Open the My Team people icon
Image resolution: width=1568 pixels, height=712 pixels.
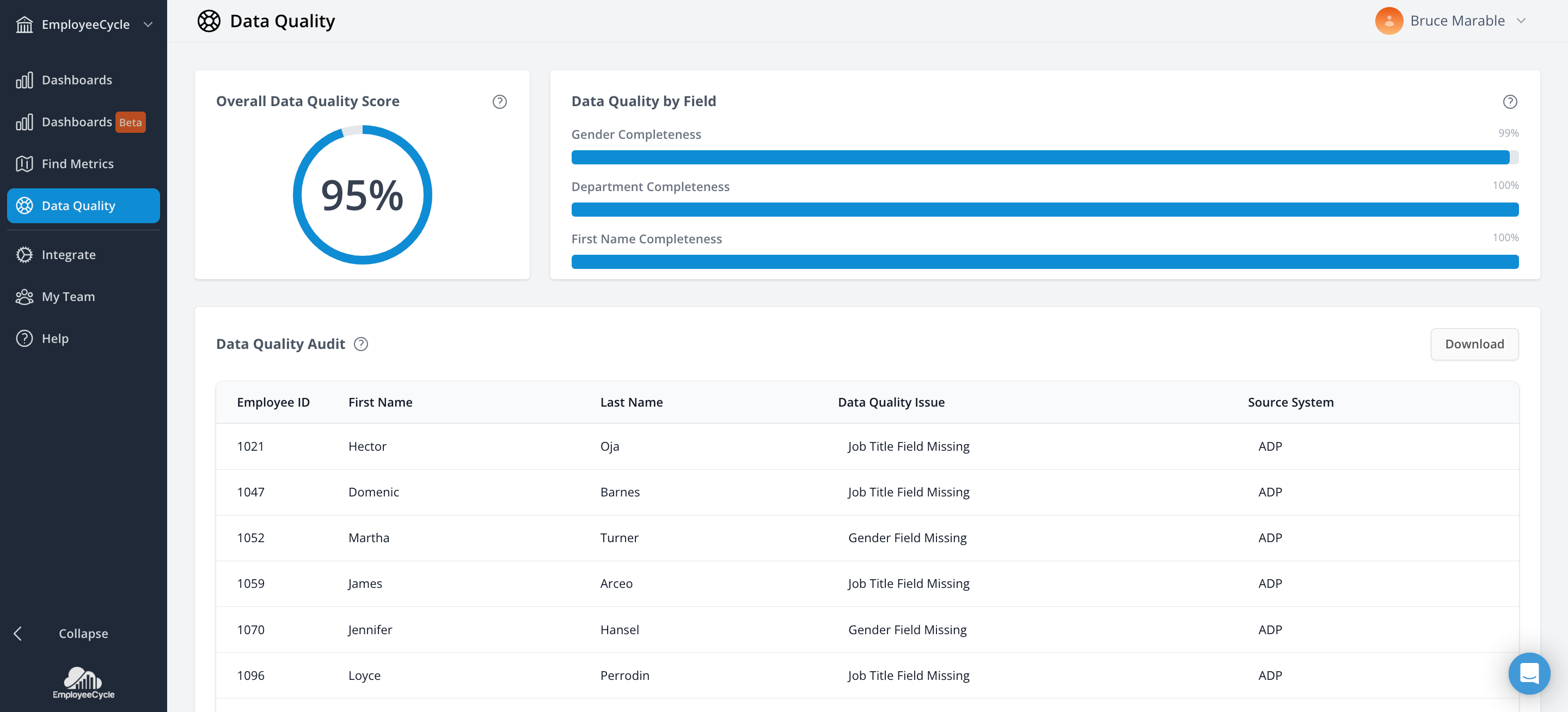pos(24,296)
